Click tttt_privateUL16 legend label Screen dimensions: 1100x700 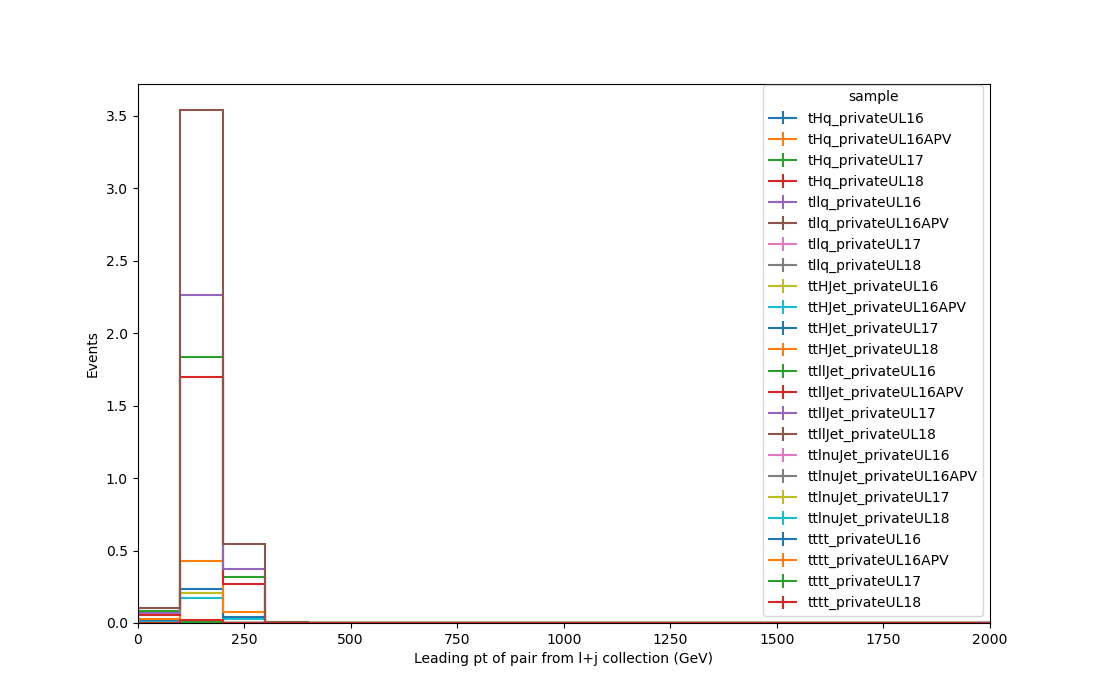point(864,540)
